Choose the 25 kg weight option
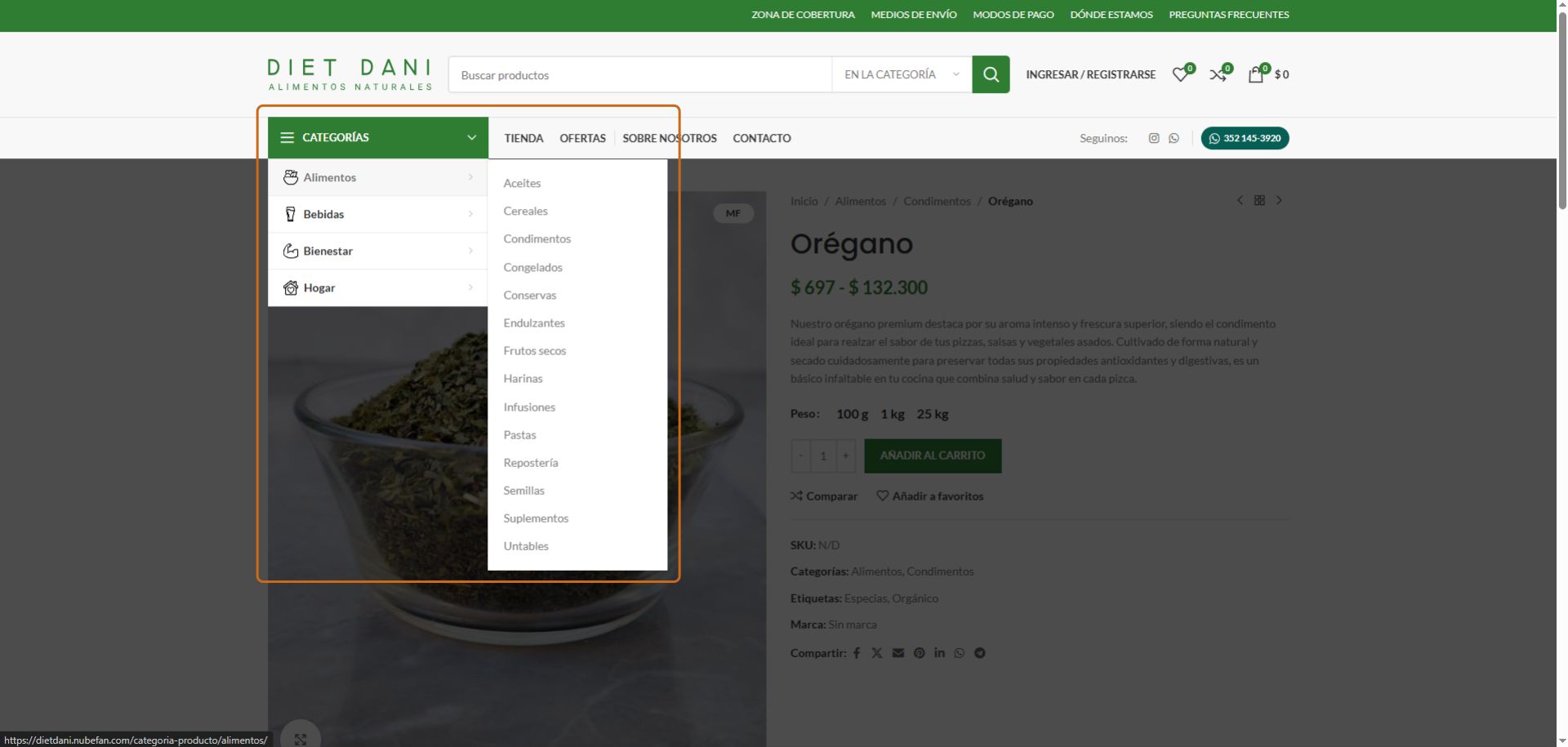The height and width of the screenshot is (747, 1568). coord(932,414)
